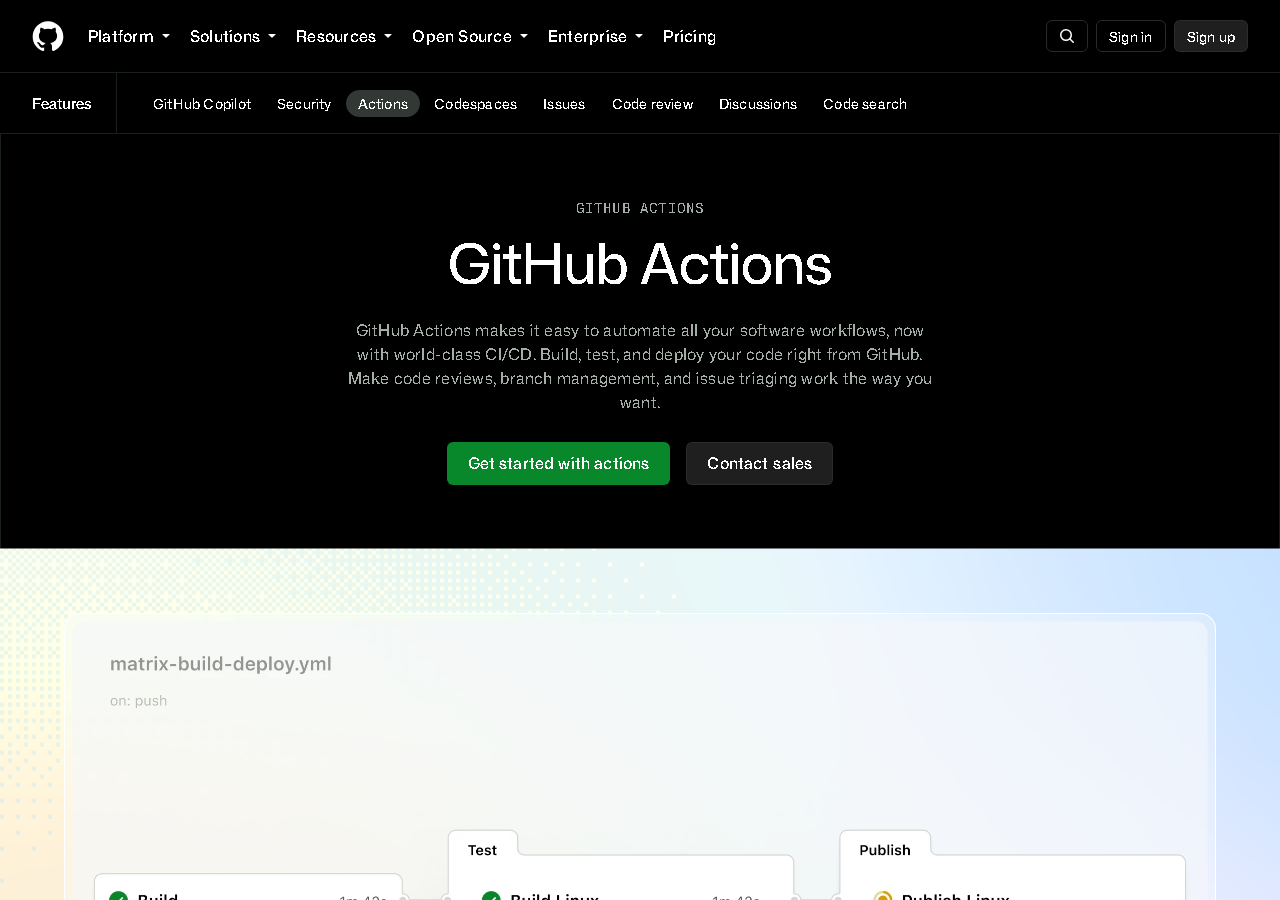Show the Open Source menu
1280x900 pixels.
(470, 36)
